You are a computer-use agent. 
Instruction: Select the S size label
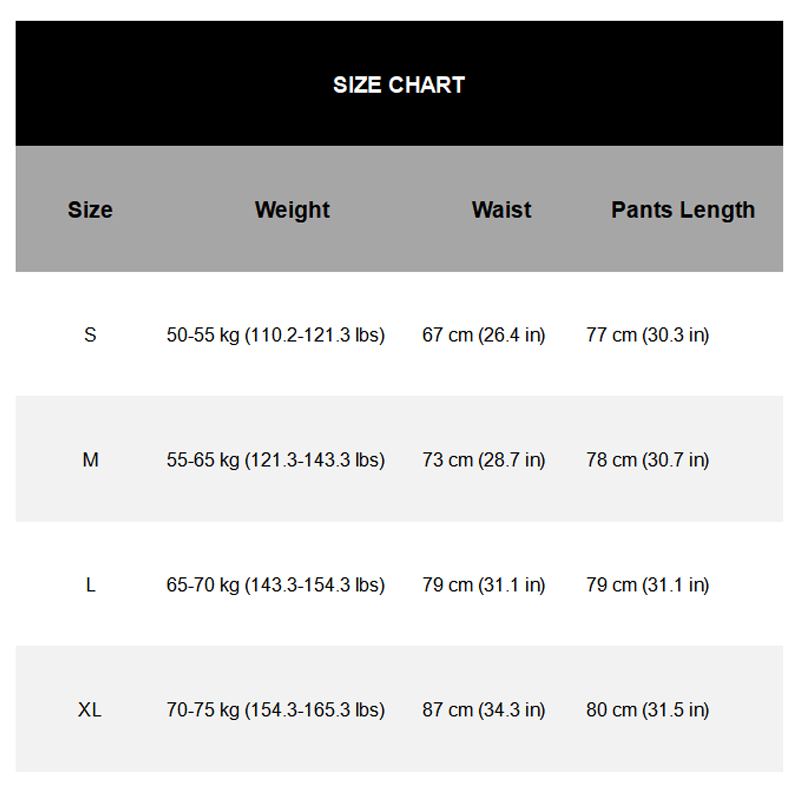[x=90, y=335]
